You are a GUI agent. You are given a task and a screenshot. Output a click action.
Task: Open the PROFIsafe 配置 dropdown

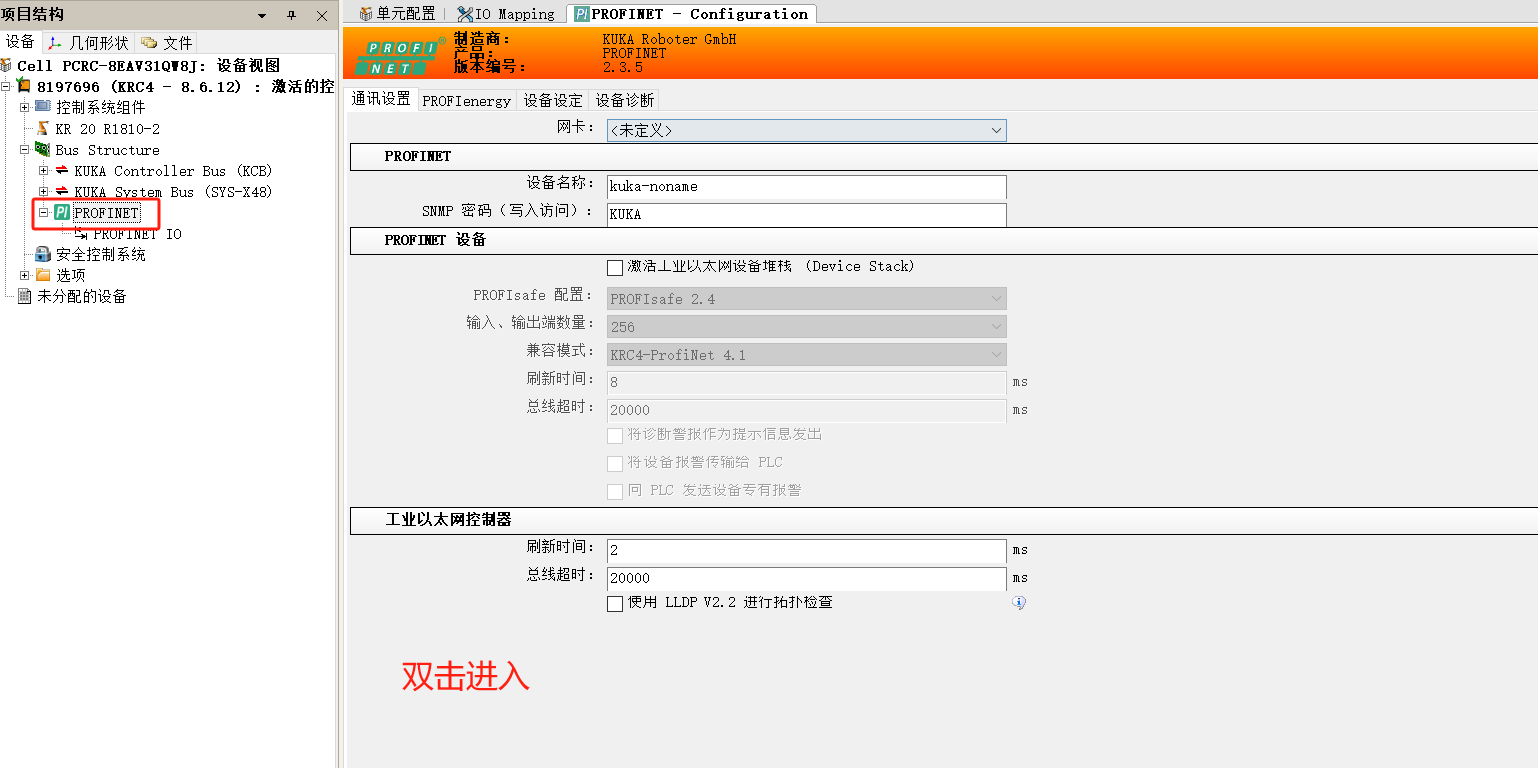806,299
